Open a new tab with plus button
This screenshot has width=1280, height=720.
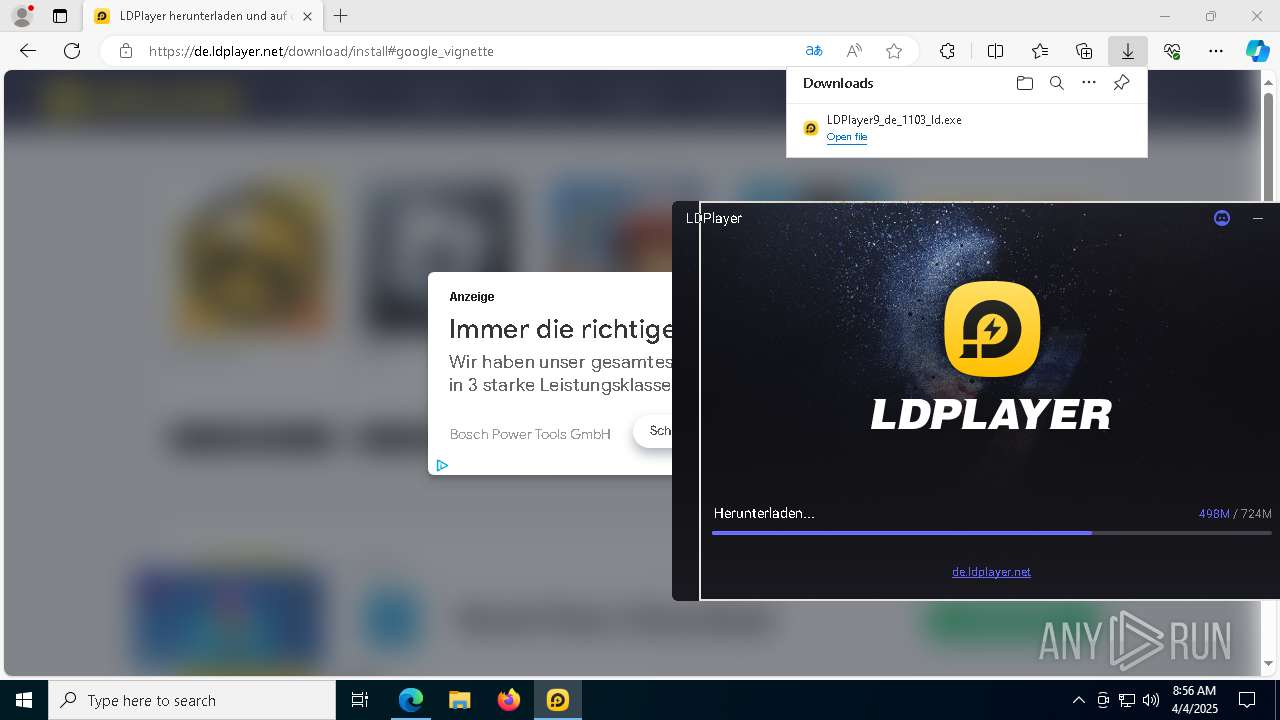point(341,16)
